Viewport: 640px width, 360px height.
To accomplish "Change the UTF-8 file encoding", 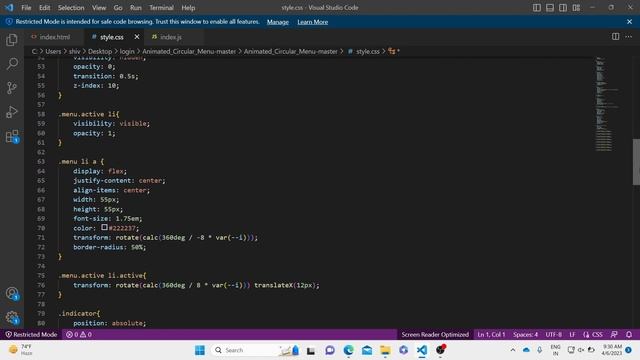I will point(553,334).
